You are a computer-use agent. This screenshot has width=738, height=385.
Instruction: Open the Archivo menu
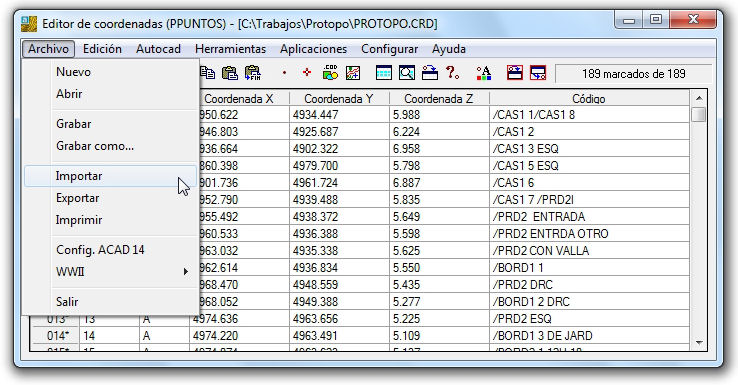(x=48, y=49)
